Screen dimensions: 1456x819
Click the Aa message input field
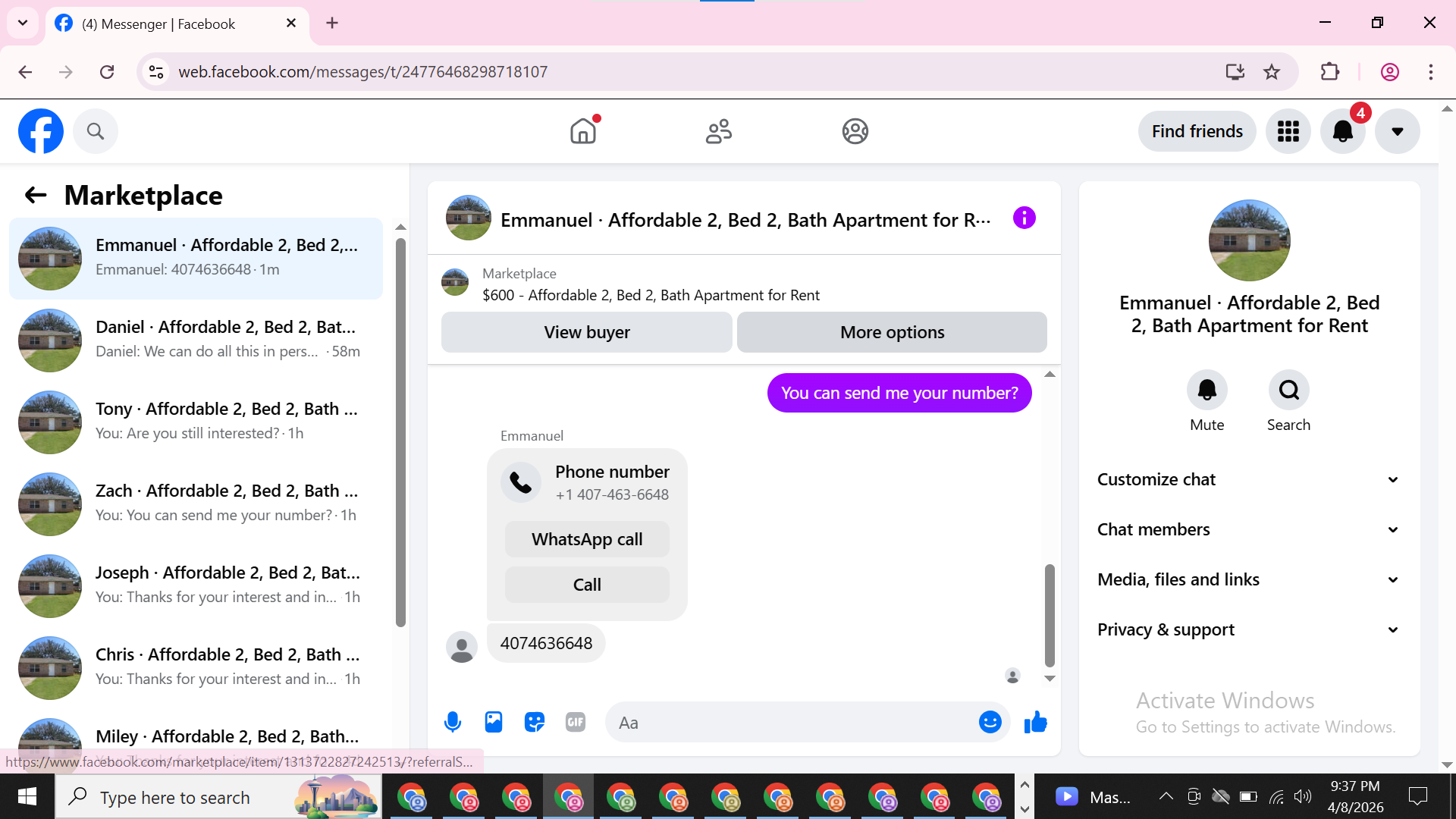(x=789, y=722)
